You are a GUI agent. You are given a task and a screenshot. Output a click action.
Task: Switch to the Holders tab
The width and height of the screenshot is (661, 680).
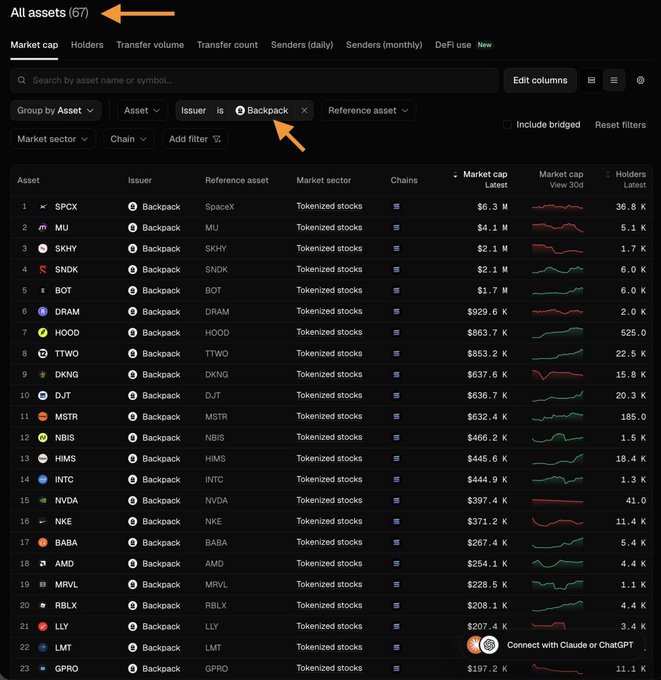click(87, 45)
